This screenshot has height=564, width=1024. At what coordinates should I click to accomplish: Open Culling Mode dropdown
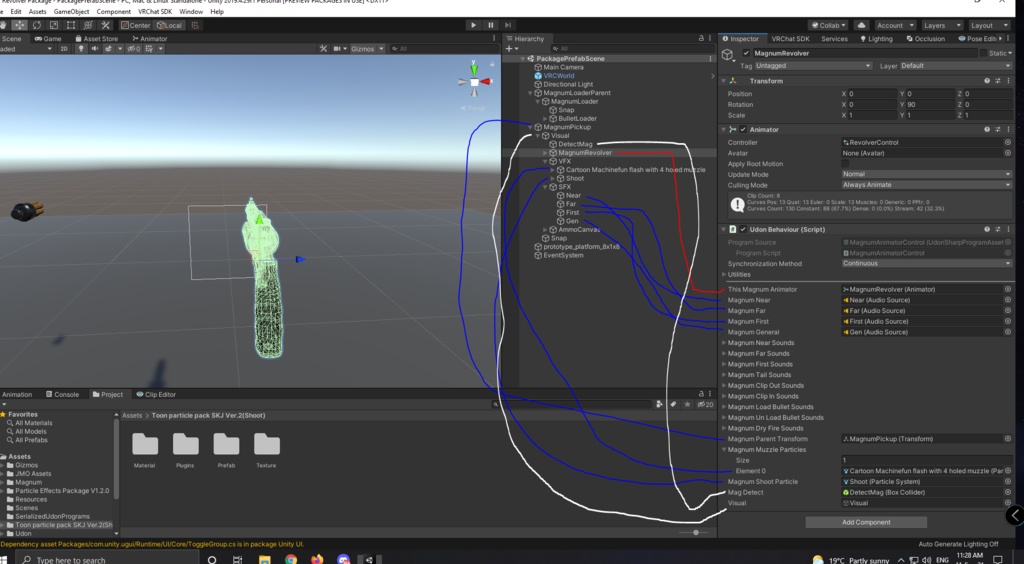pos(927,185)
